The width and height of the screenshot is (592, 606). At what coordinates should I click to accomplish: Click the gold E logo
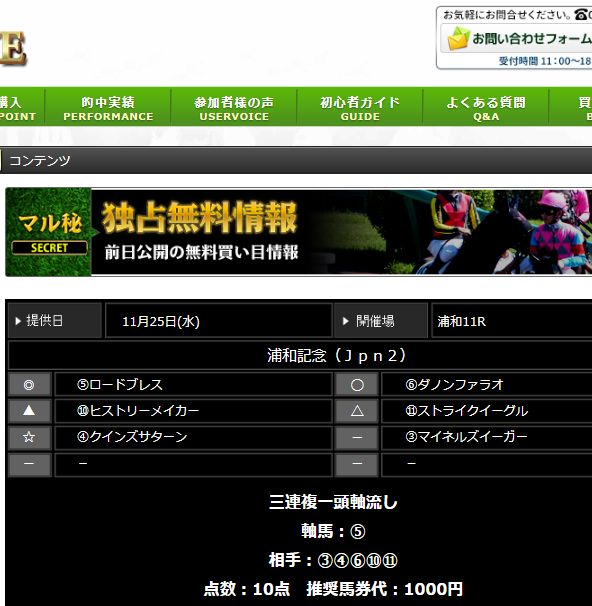click(x=13, y=48)
